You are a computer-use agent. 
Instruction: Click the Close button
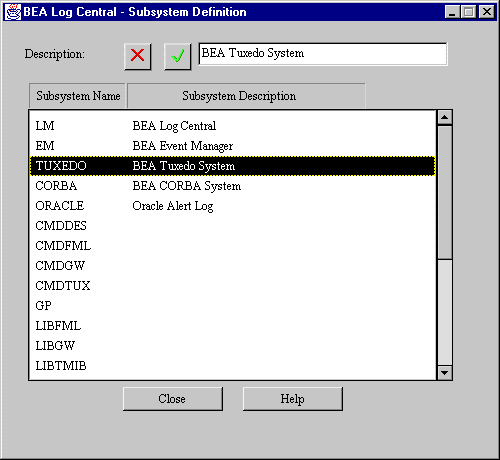[x=173, y=399]
